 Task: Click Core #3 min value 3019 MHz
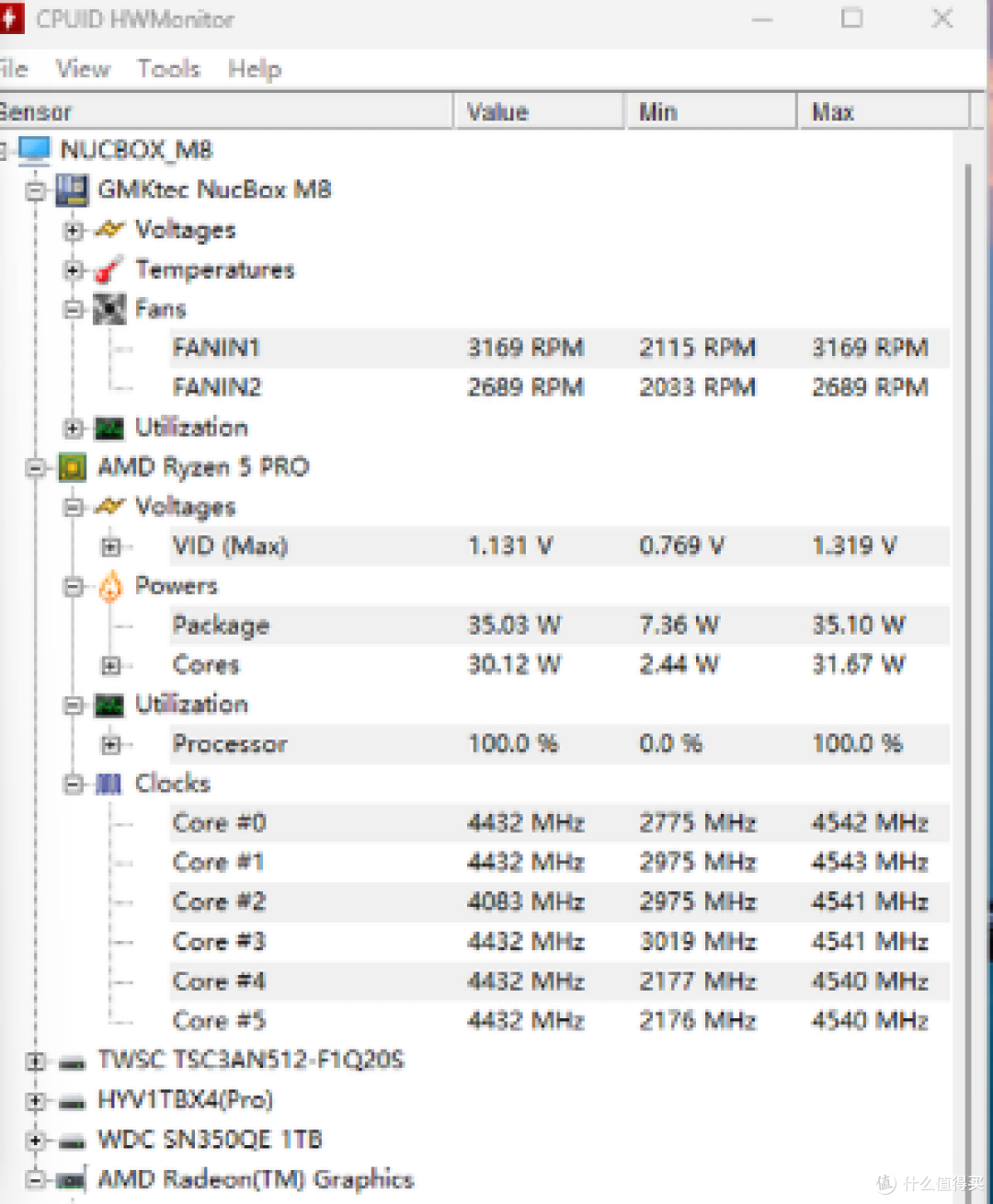click(697, 942)
